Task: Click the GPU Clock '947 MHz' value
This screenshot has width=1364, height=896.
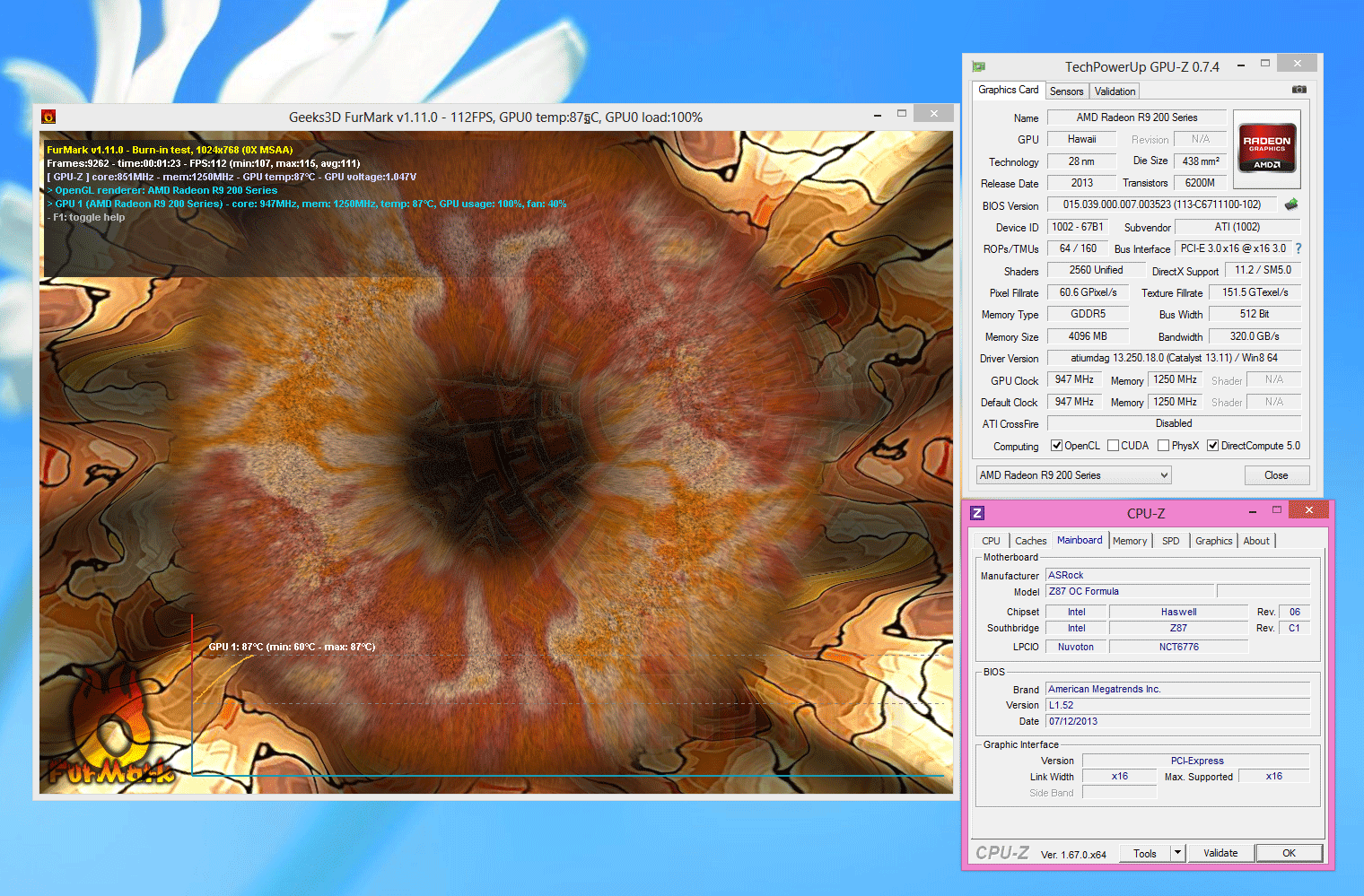Action: pyautogui.click(x=1074, y=379)
